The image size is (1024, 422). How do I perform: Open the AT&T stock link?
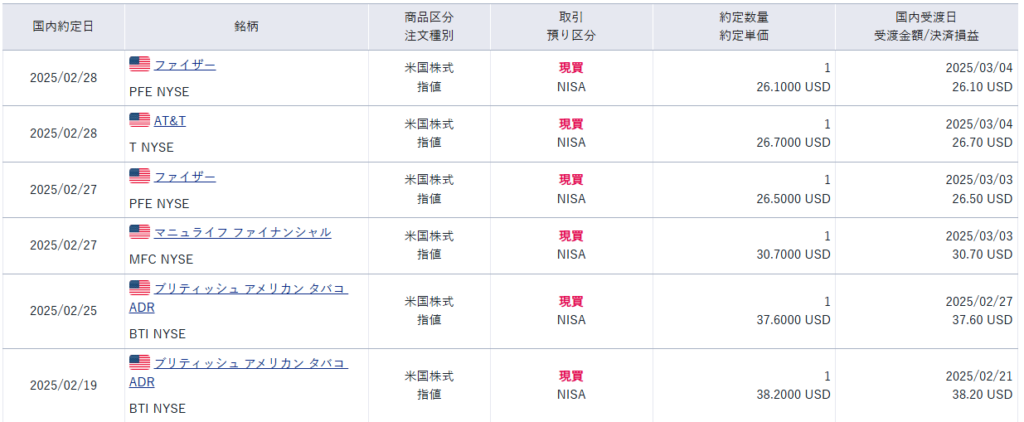(x=170, y=121)
